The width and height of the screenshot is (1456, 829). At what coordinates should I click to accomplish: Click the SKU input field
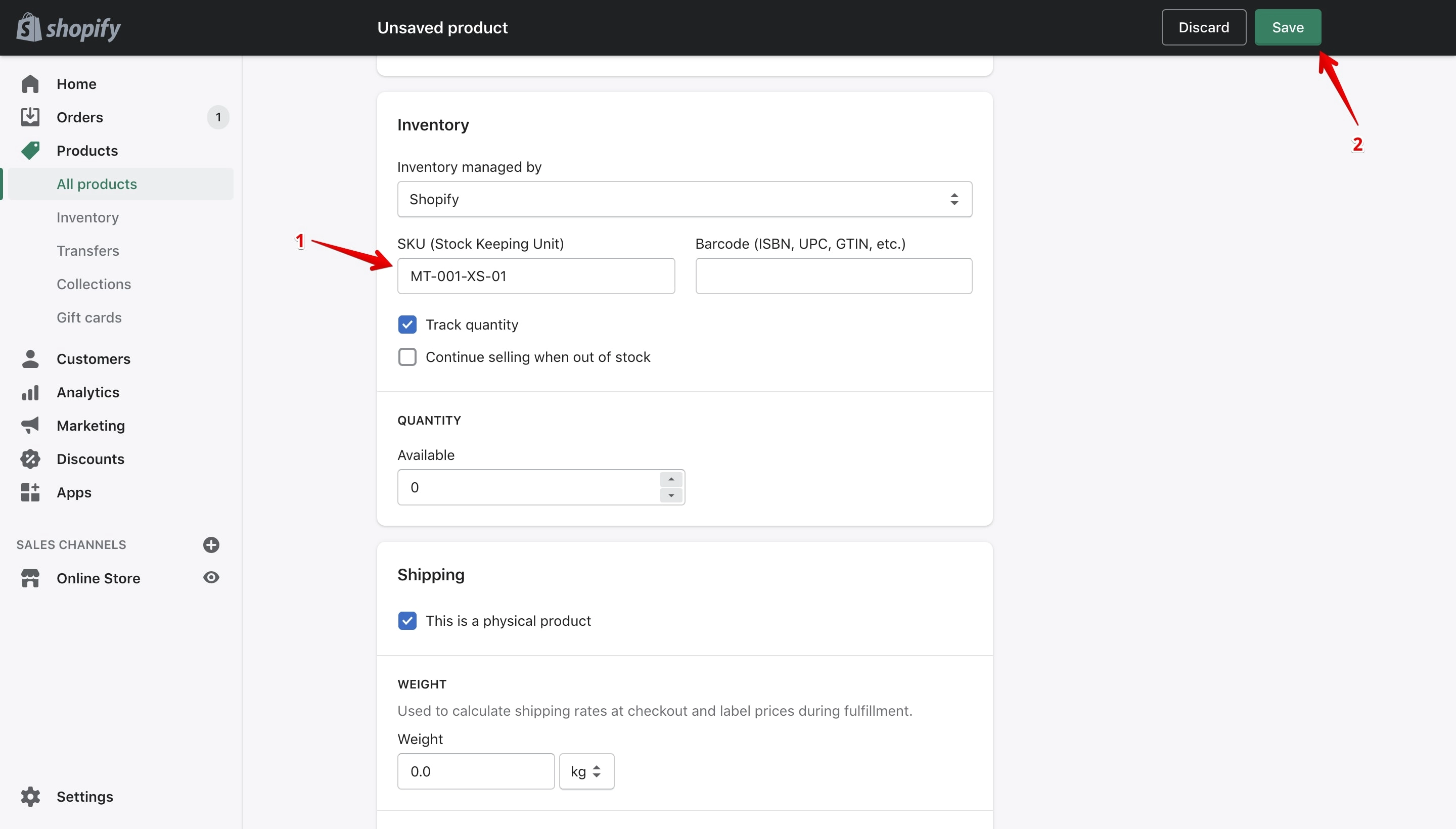(x=536, y=276)
